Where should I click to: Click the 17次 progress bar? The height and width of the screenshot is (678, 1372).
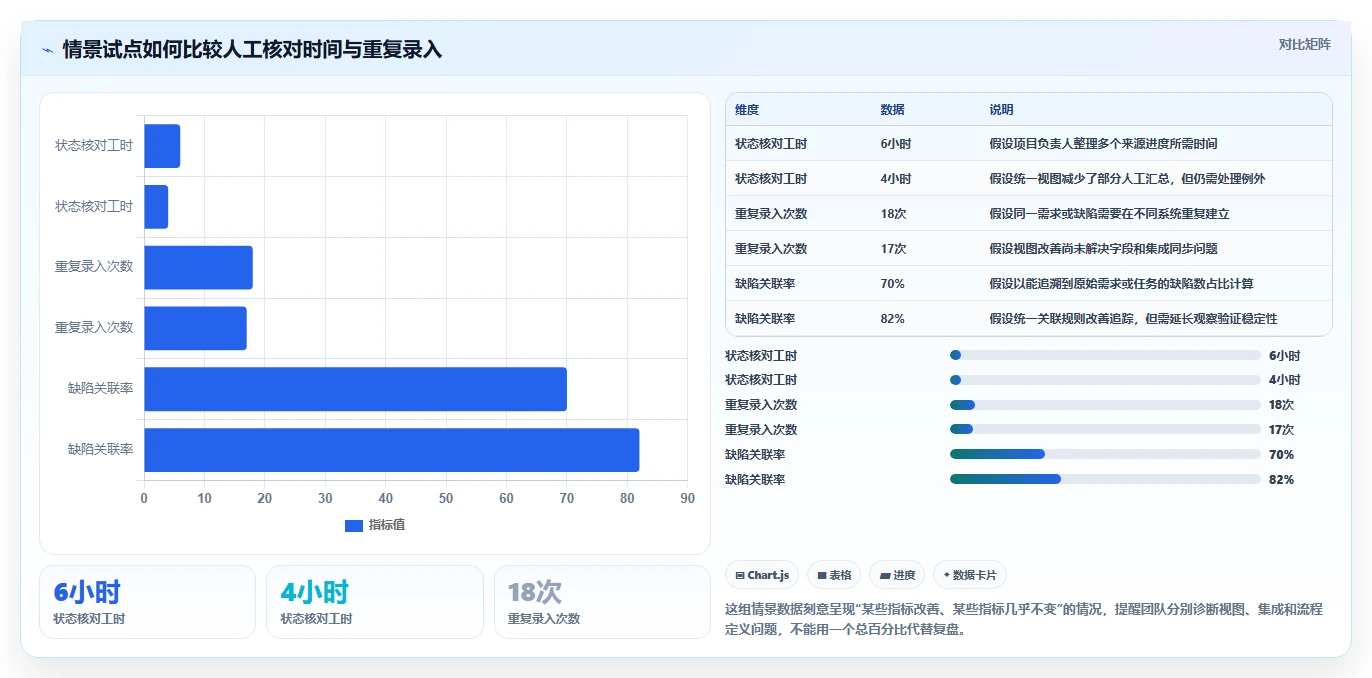(x=1105, y=429)
